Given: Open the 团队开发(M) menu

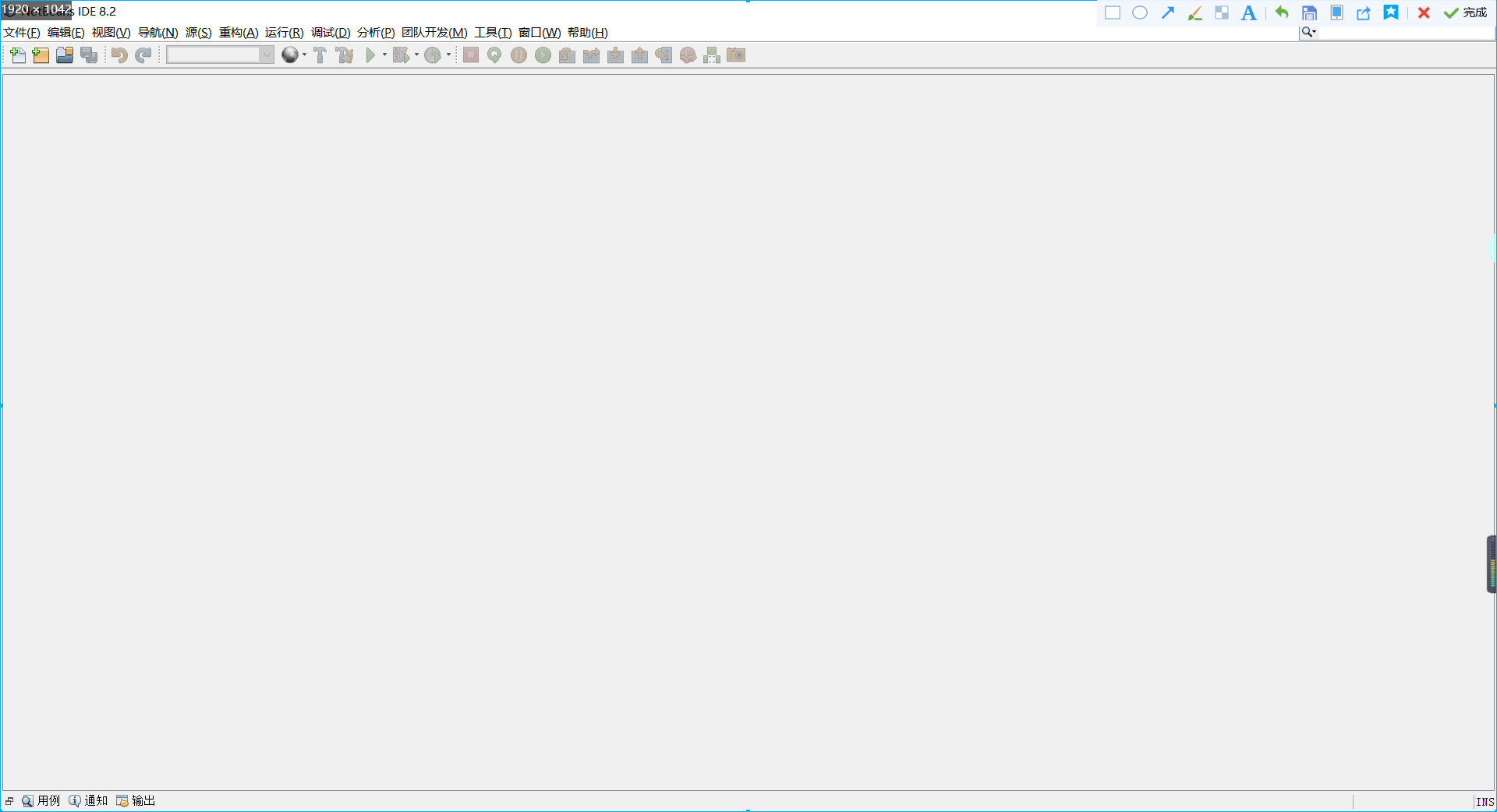Looking at the screenshot, I should point(435,32).
